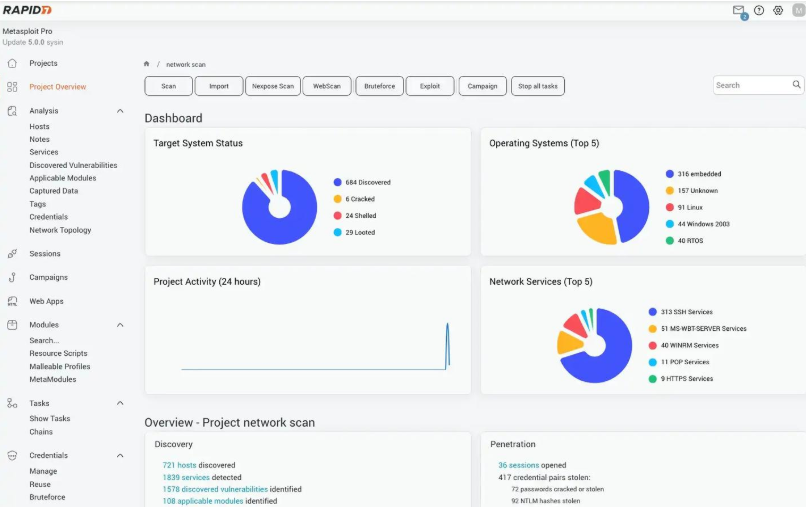Open the user avatar menu
Viewport: 806px width, 507px height.
[799, 10]
